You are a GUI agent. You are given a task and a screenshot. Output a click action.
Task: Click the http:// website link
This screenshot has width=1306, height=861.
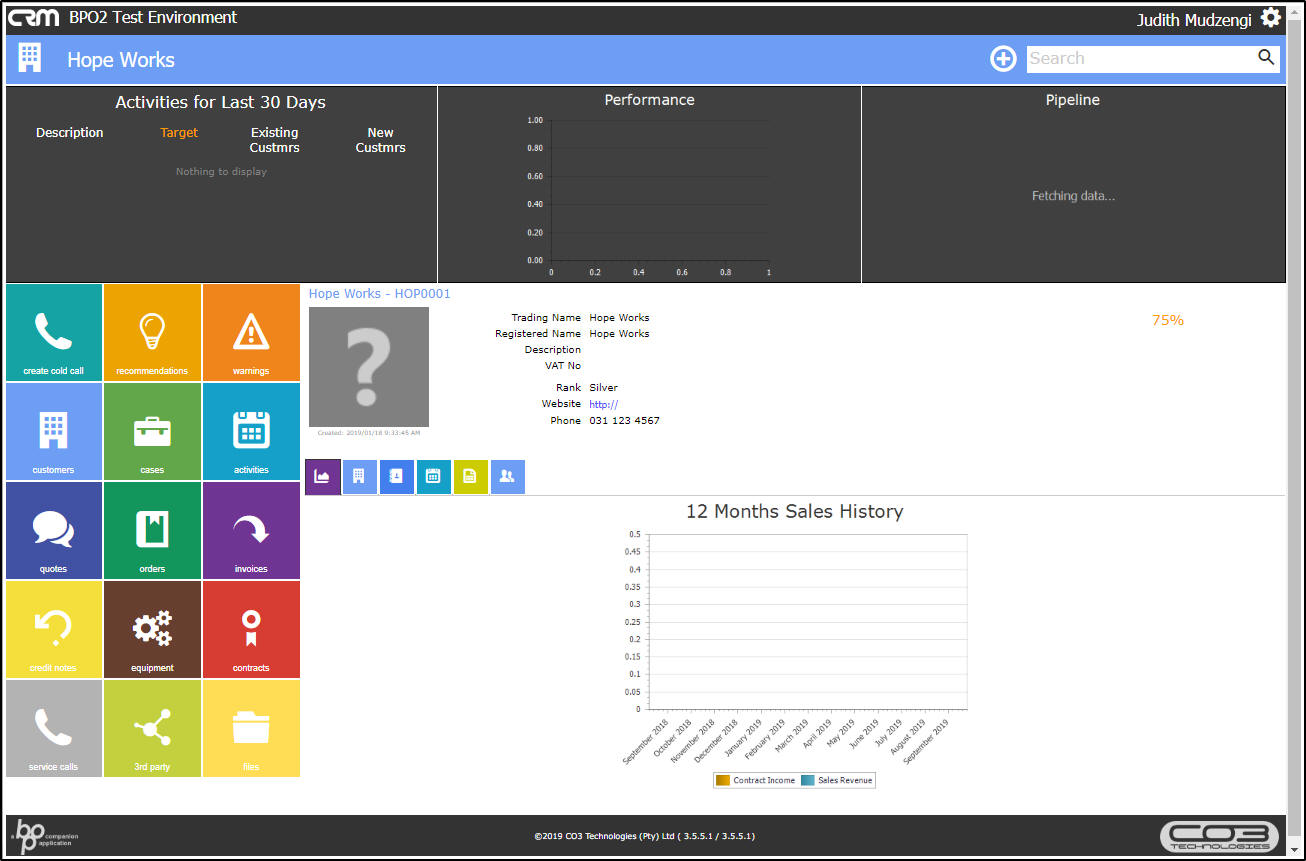pyautogui.click(x=604, y=404)
